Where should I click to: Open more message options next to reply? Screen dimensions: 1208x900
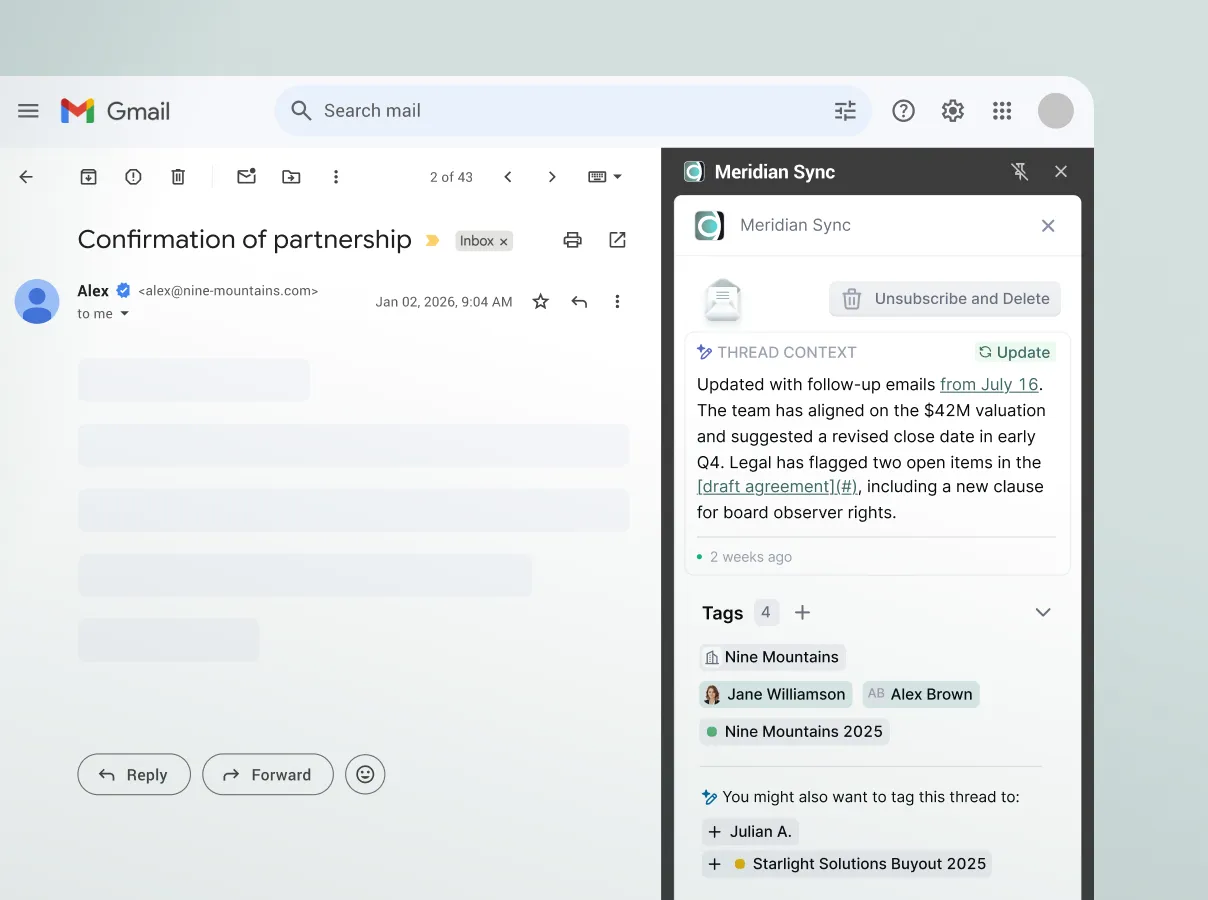point(617,301)
